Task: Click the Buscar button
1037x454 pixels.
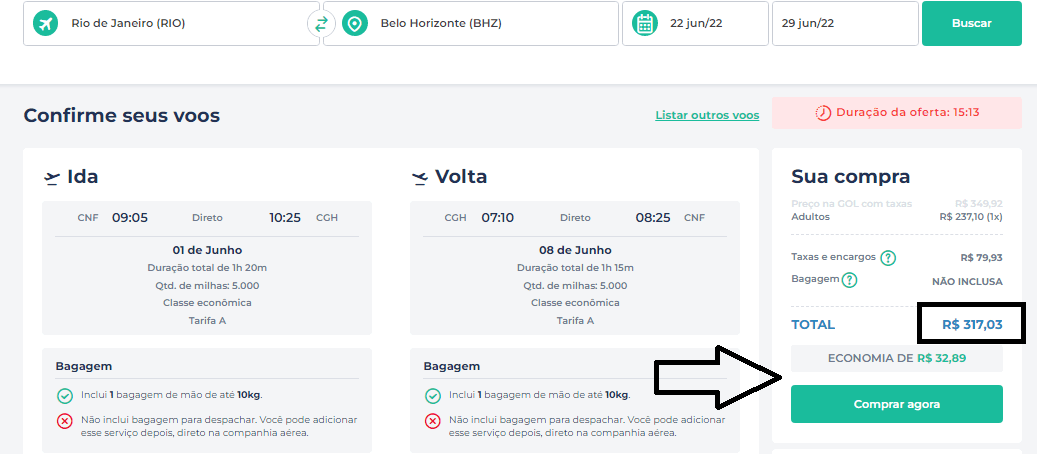Action: [x=972, y=23]
